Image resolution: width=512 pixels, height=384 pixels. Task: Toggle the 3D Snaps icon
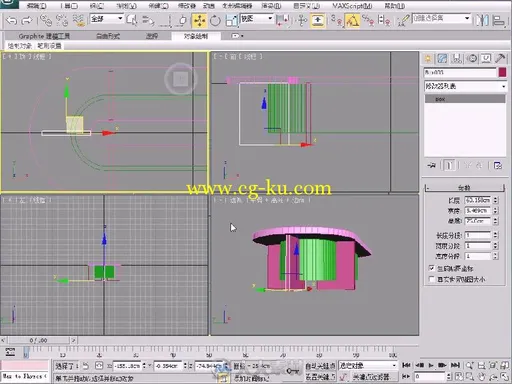(337, 21)
